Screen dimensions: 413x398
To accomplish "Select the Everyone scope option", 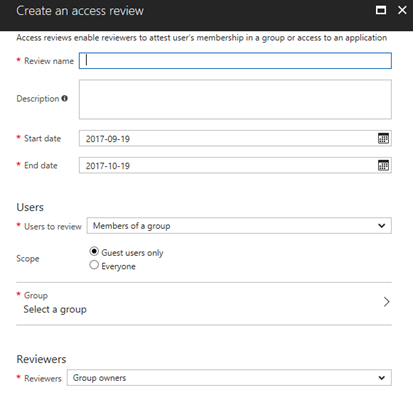I will 94,265.
